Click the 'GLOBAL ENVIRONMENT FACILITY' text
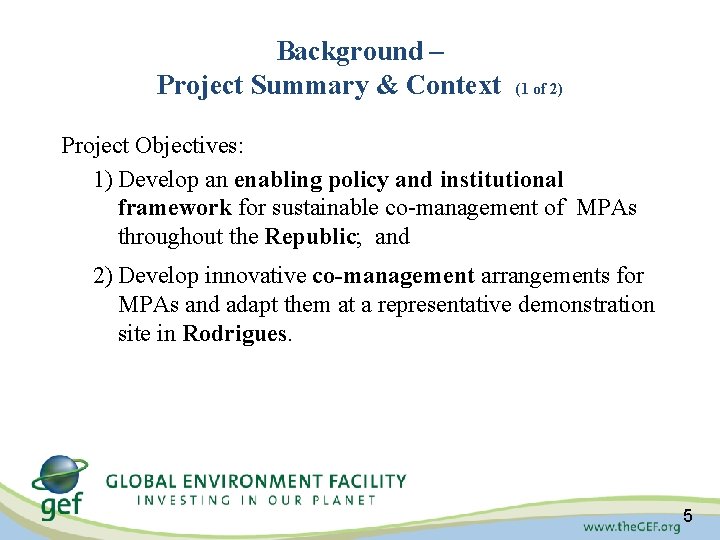 click(256, 481)
